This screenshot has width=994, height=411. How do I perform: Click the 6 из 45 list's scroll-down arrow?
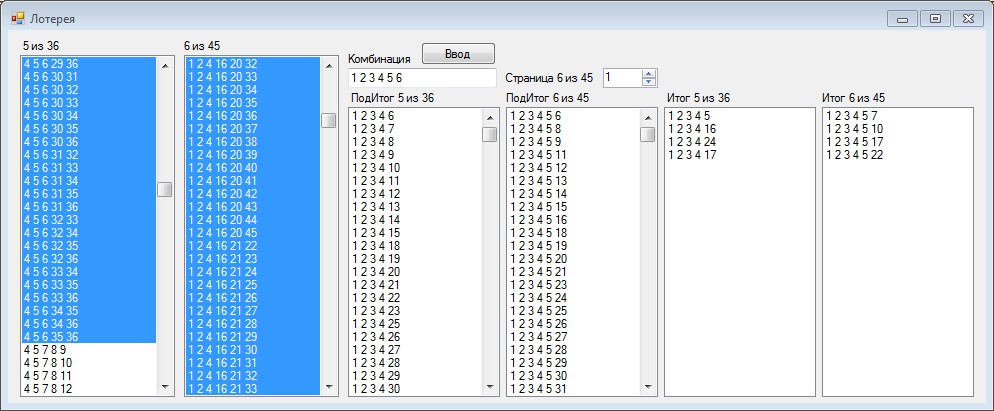[x=328, y=386]
